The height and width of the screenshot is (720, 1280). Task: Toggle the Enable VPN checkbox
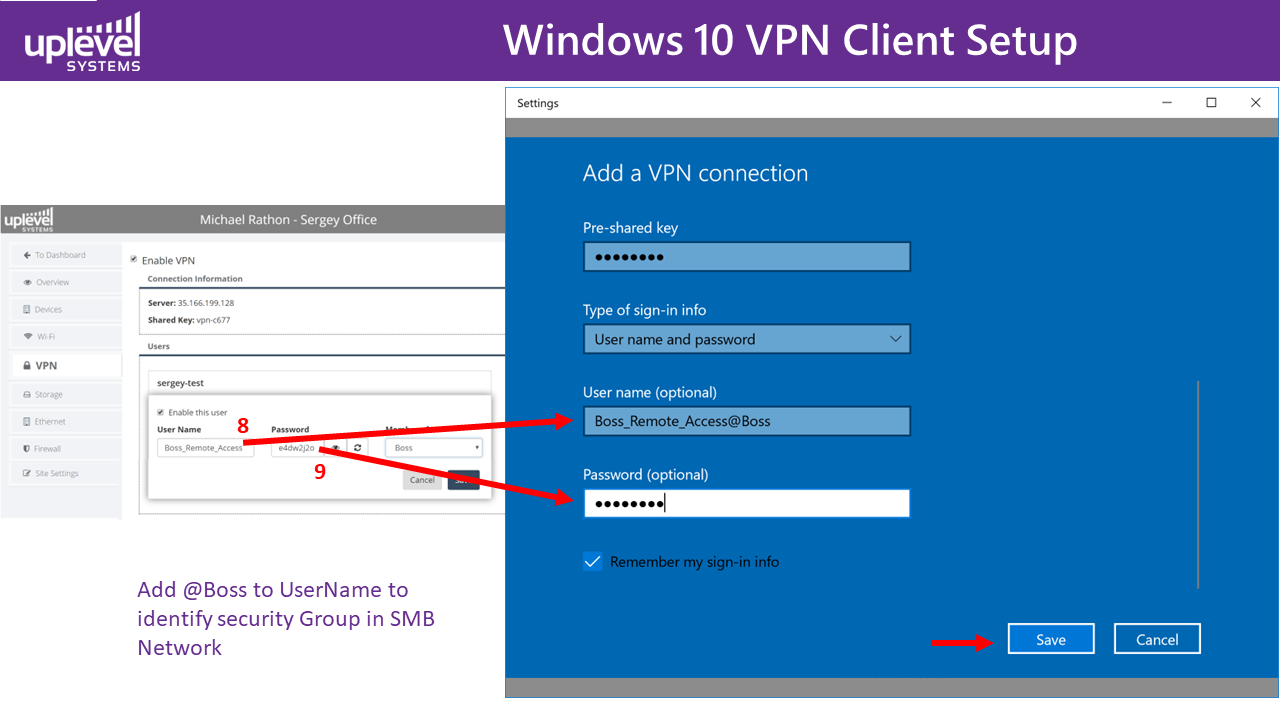(x=133, y=260)
